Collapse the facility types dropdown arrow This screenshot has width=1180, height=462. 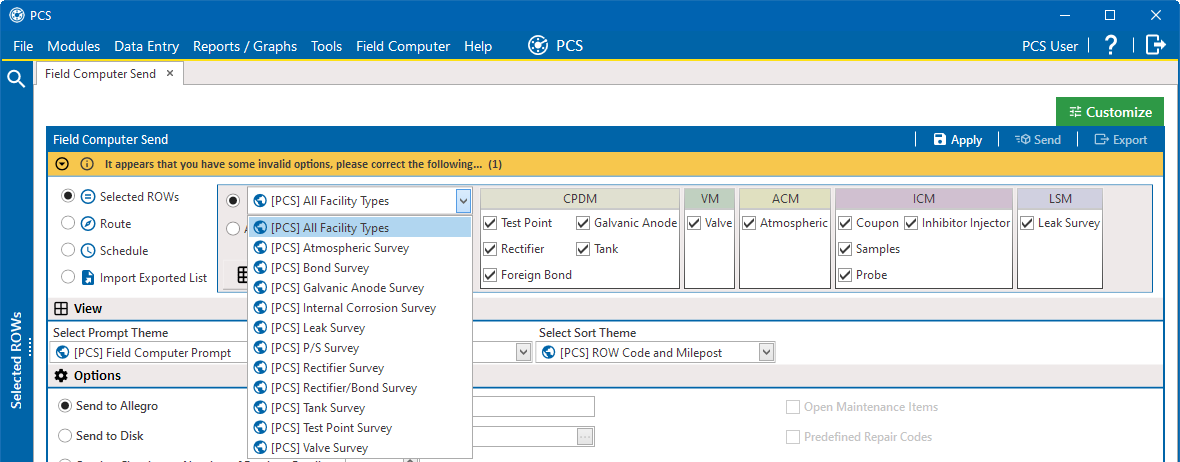(x=463, y=201)
